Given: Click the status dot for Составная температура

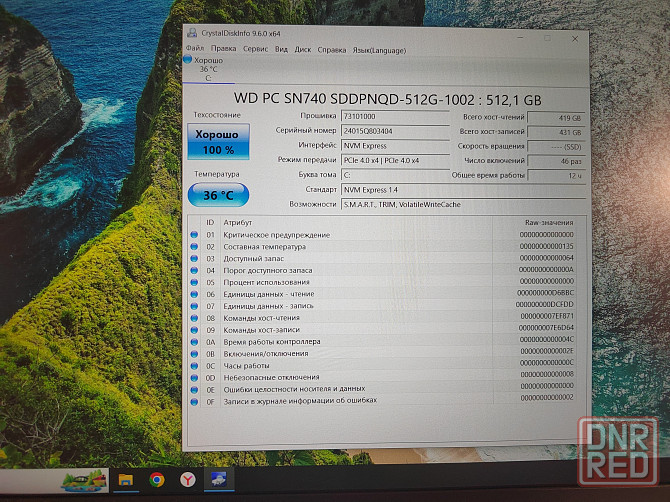Looking at the screenshot, I should pyautogui.click(x=194, y=247).
